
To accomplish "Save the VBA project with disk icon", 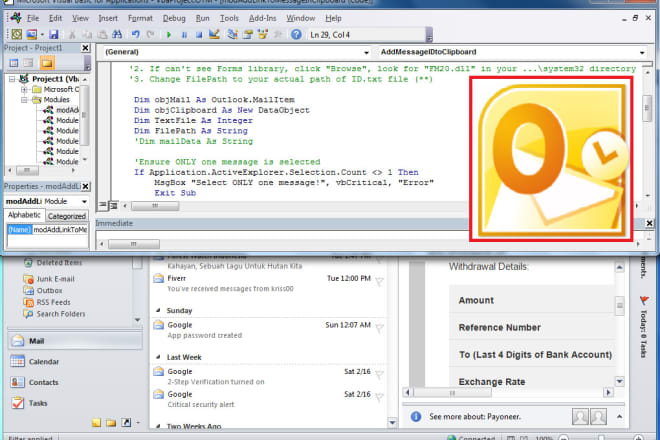I will pos(54,35).
